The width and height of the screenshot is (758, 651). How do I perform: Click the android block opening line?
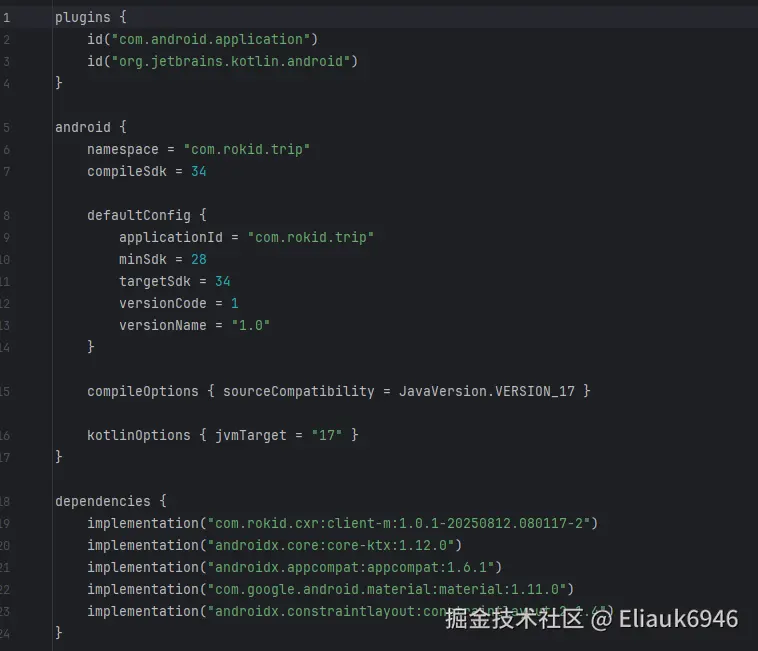pyautogui.click(x=90, y=127)
